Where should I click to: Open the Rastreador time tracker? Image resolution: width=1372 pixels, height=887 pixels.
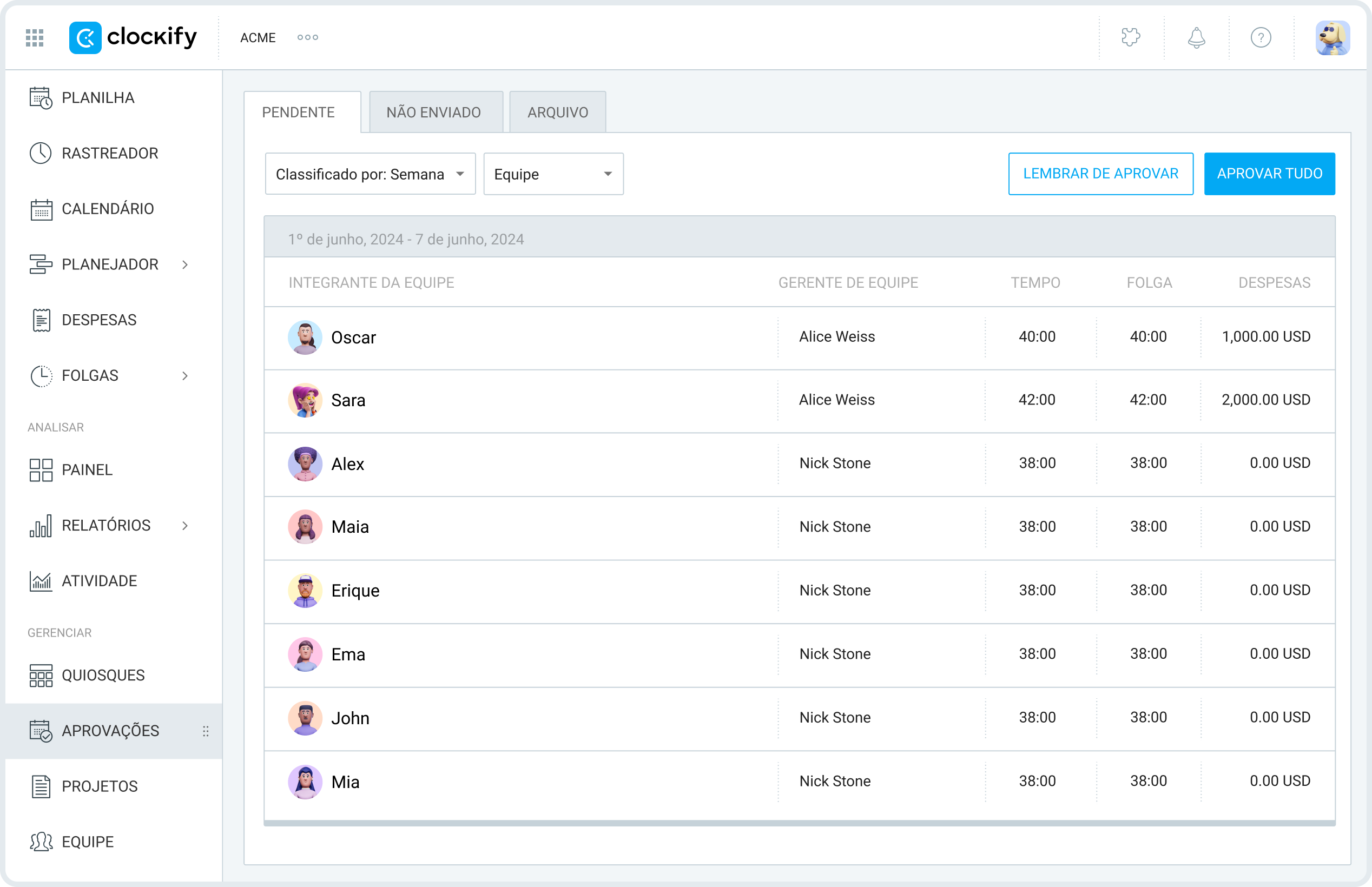click(x=109, y=153)
